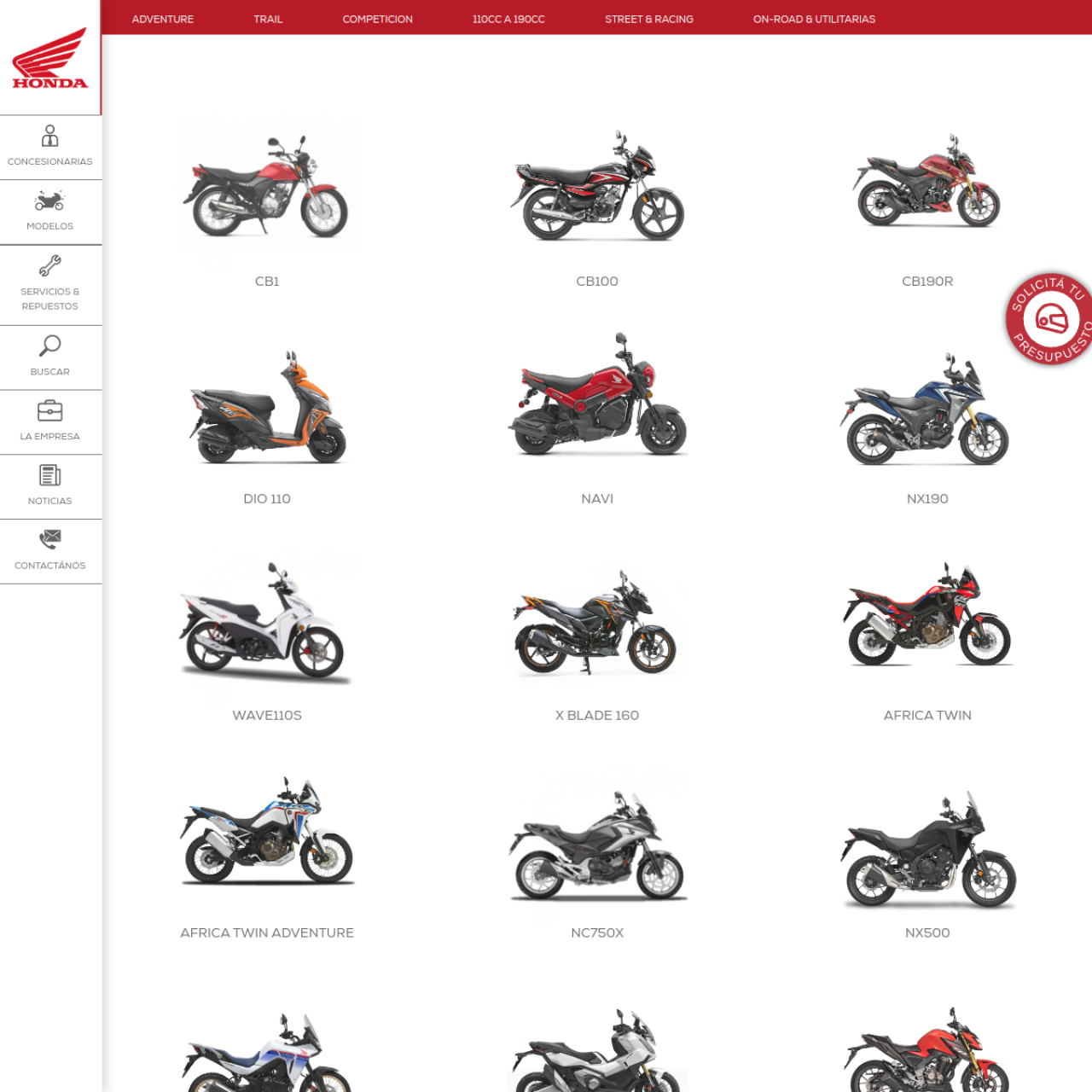Click the CONCESIONARIAS sidebar label
The image size is (1092, 1092).
(49, 161)
